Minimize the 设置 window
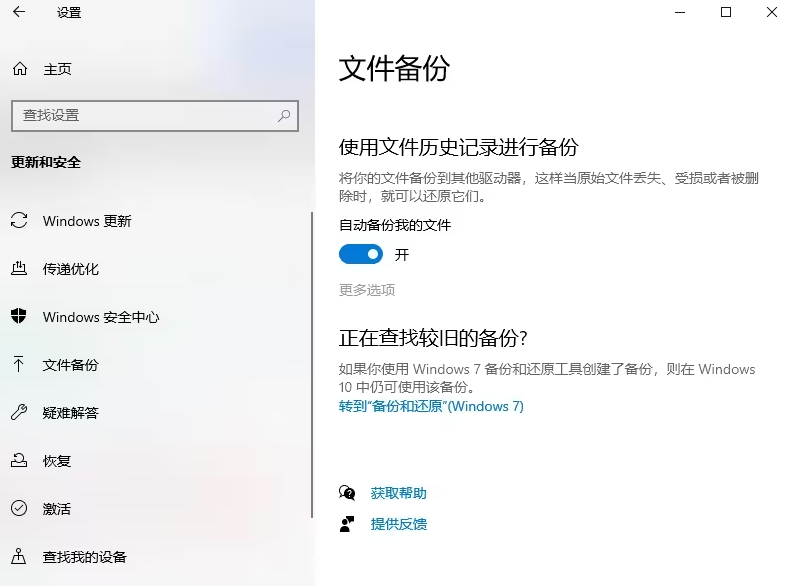This screenshot has width=789, height=586. [680, 12]
